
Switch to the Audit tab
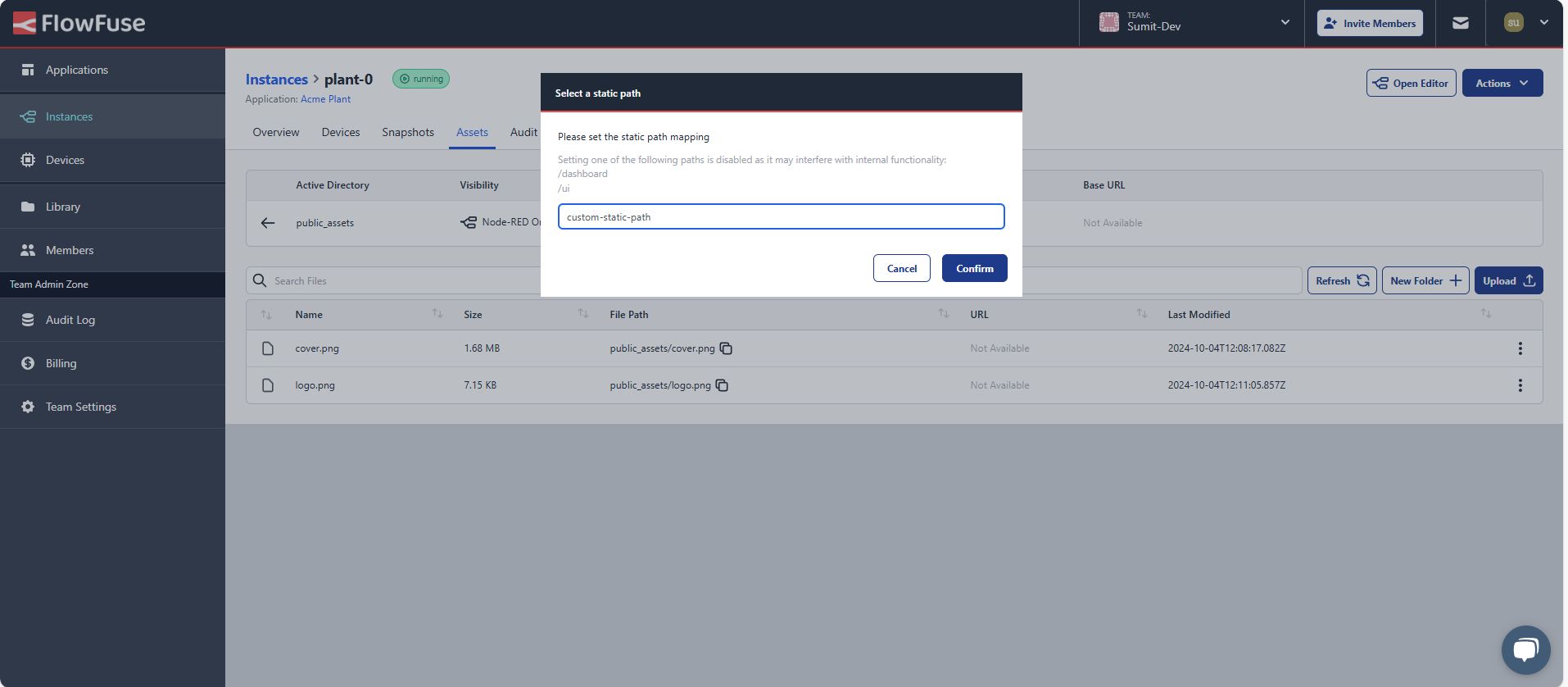(x=523, y=132)
